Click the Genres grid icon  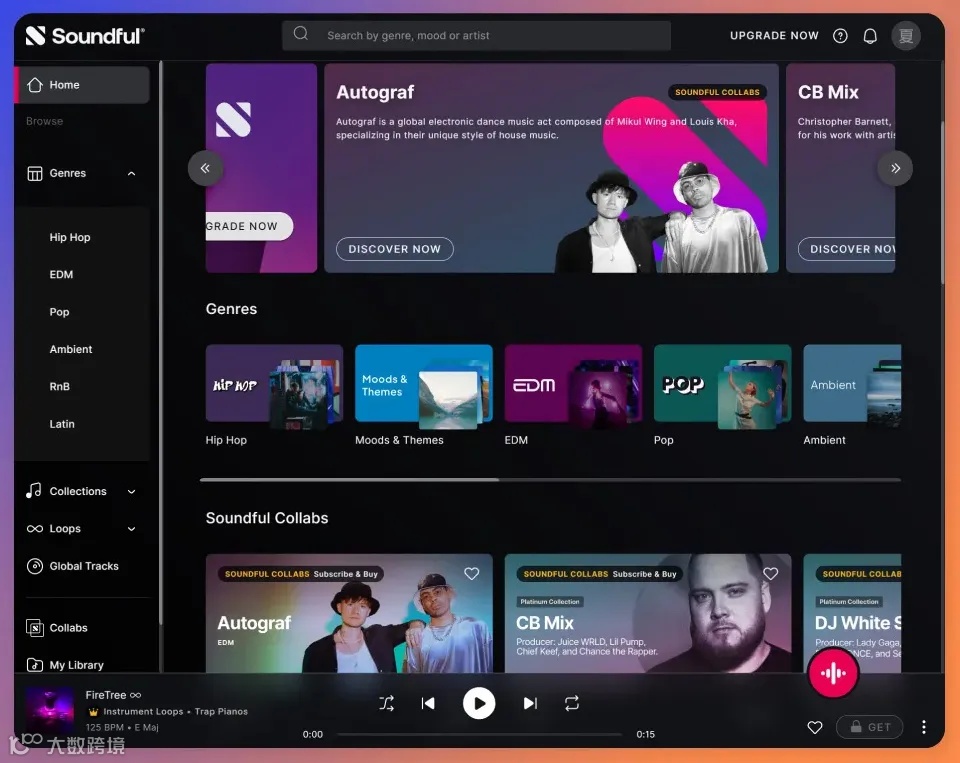35,173
